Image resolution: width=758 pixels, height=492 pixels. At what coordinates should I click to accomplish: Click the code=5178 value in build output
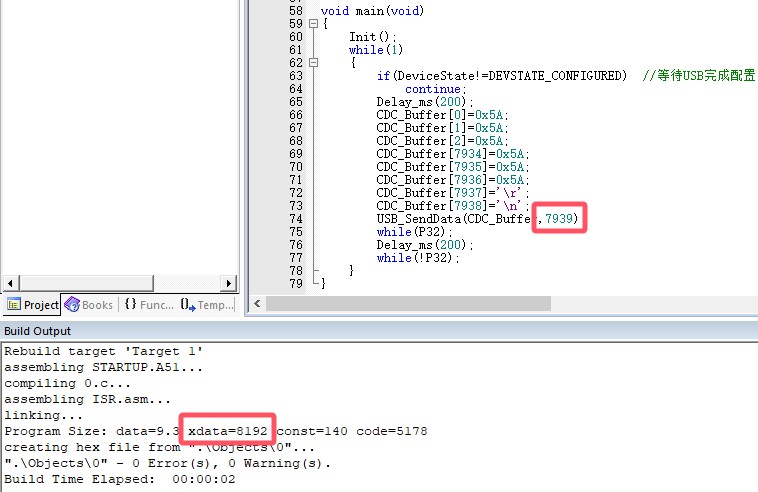[x=392, y=431]
